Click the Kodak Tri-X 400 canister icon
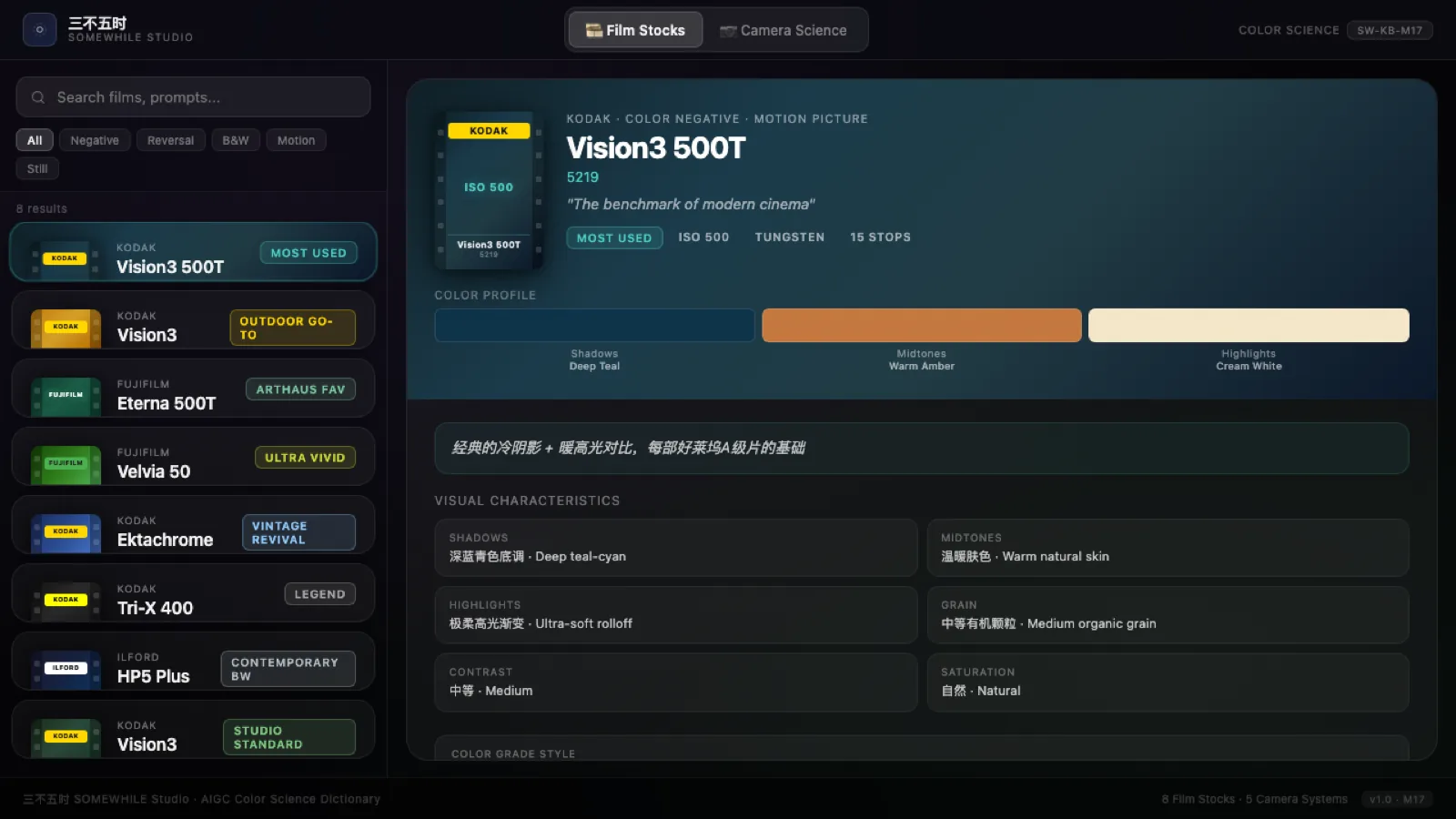Viewport: 1456px width, 819px height. pos(66,600)
